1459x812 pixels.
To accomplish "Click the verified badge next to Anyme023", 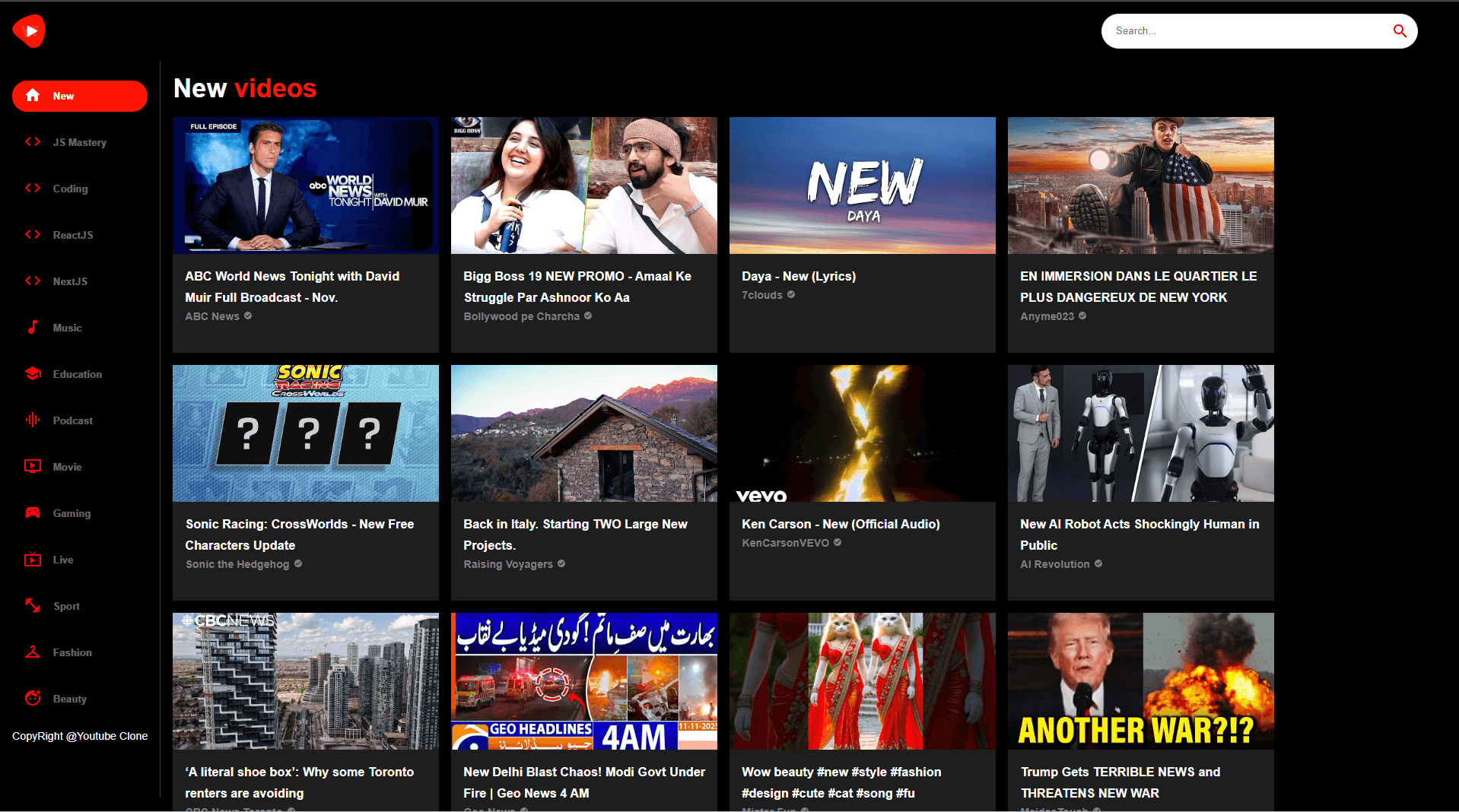I will 1082,316.
